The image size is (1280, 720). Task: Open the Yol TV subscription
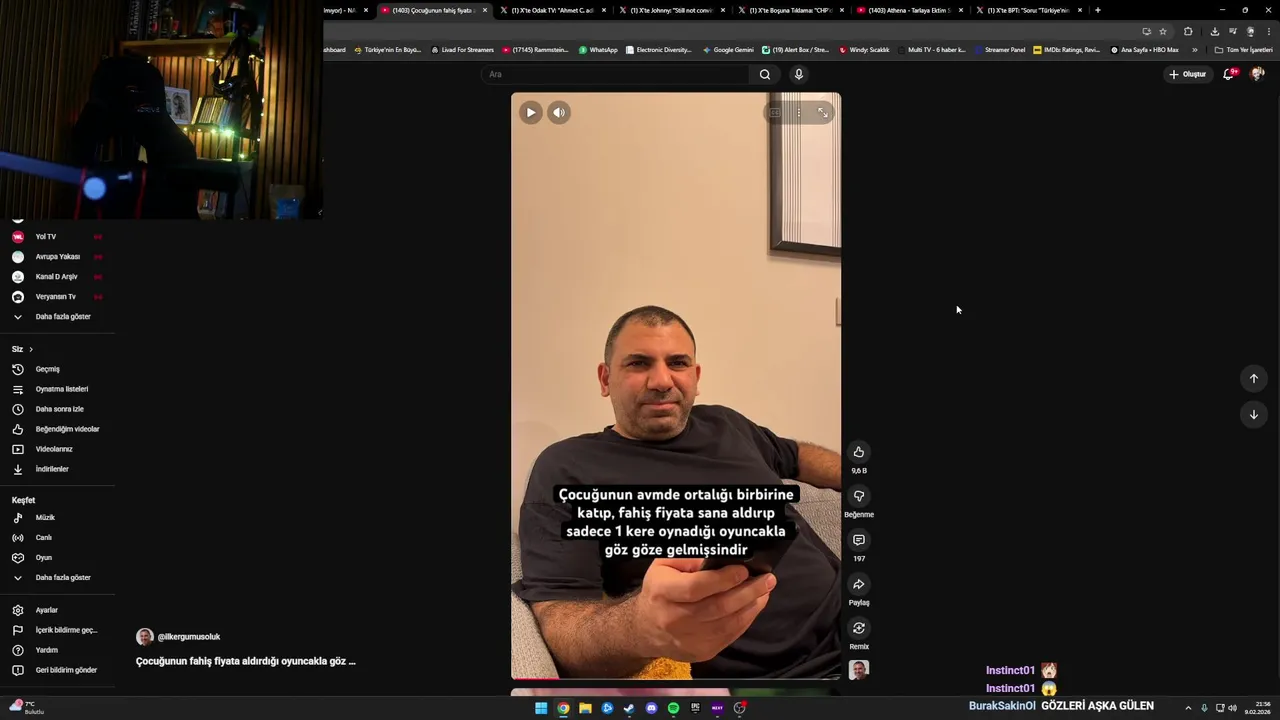click(57, 237)
